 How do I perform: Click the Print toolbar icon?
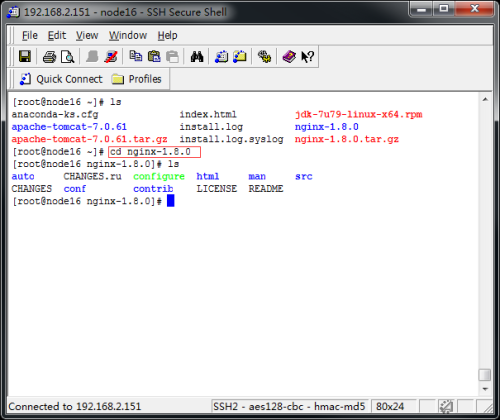(x=49, y=57)
